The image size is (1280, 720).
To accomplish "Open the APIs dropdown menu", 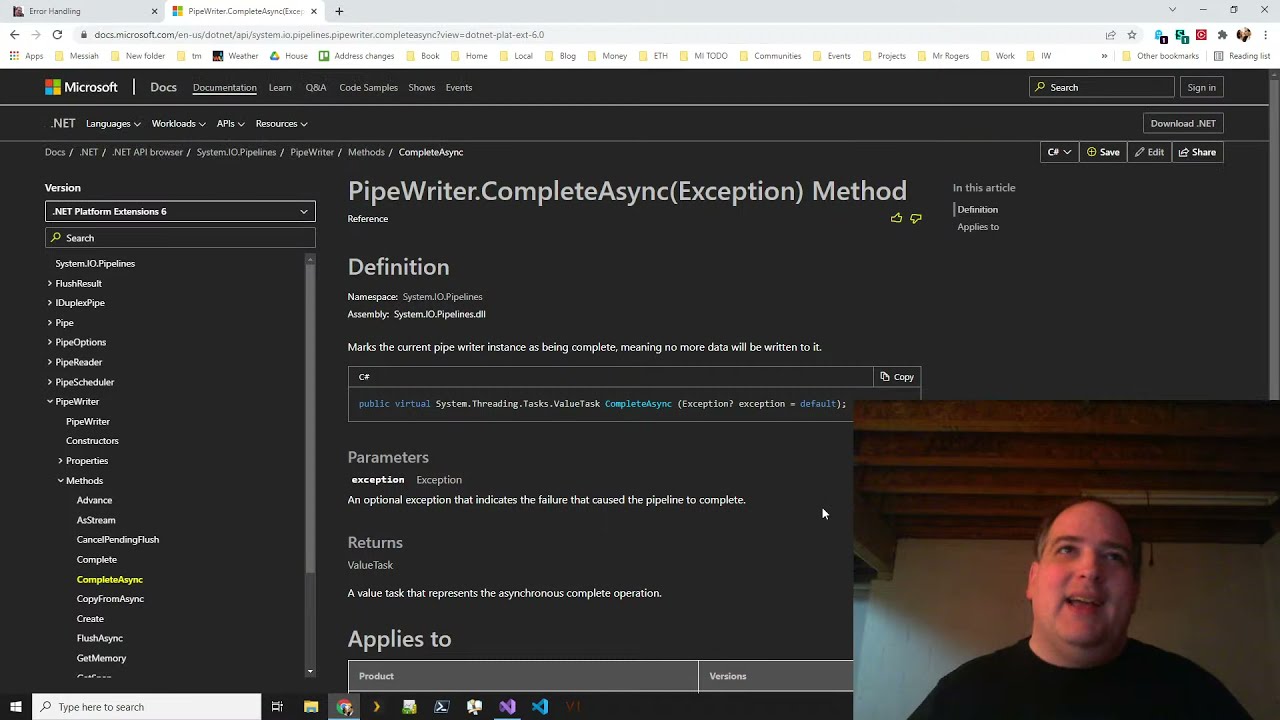I will [x=230, y=124].
